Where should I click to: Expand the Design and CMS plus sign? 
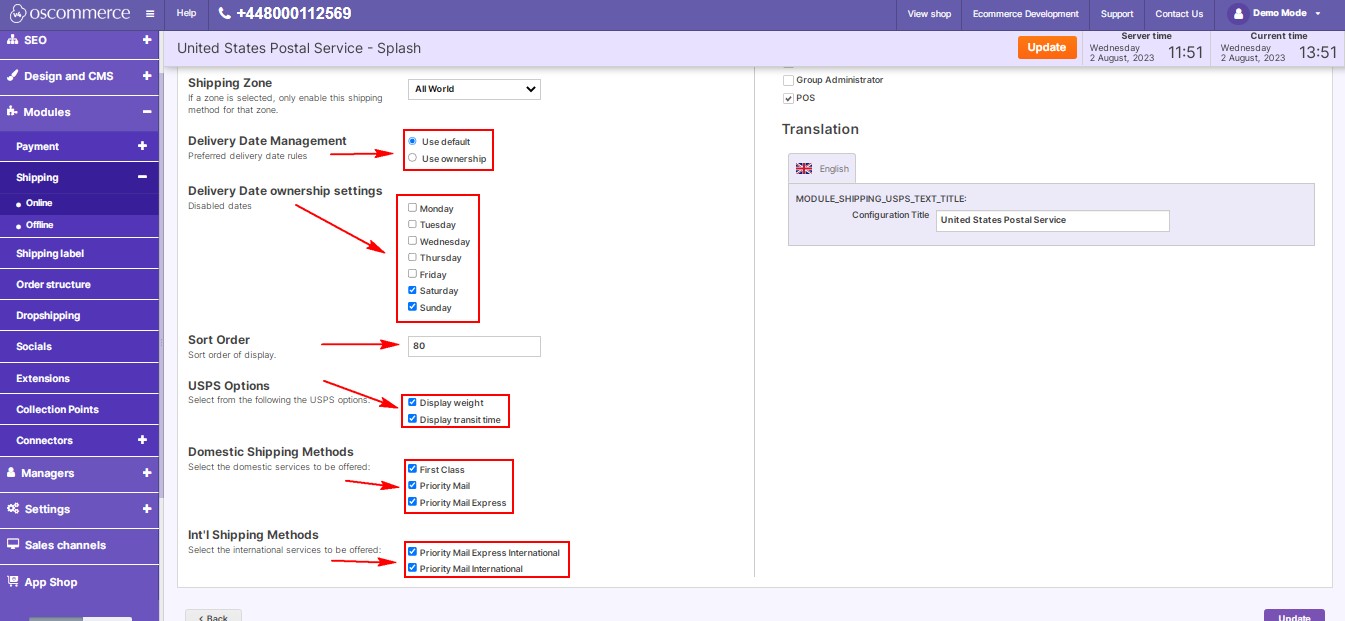click(x=147, y=76)
